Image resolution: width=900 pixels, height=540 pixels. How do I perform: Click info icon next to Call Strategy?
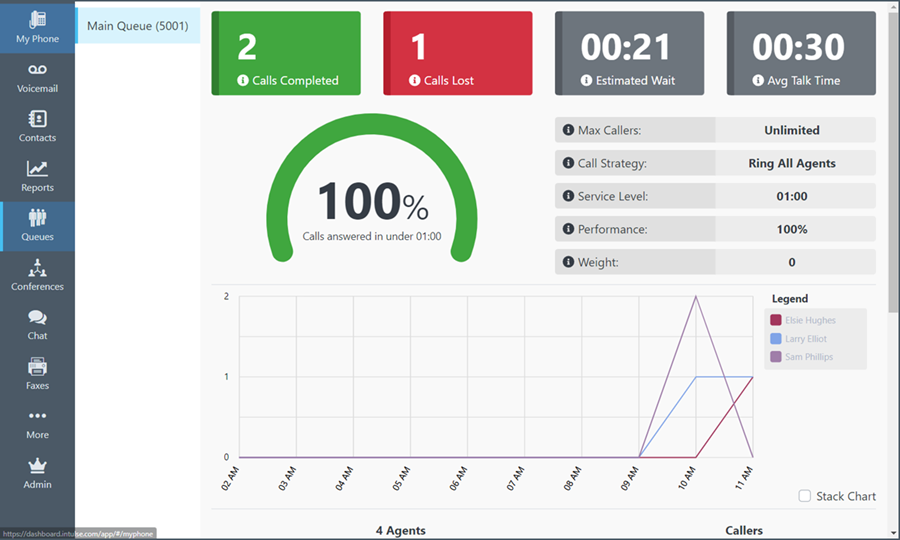[569, 163]
